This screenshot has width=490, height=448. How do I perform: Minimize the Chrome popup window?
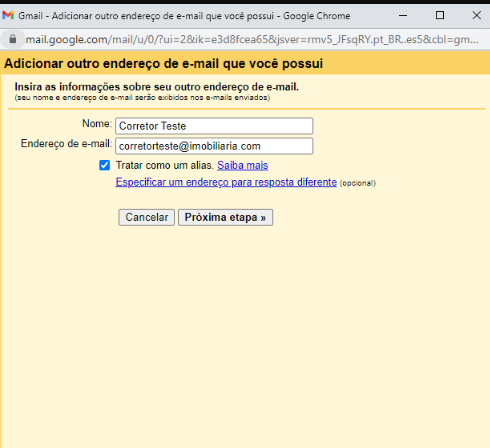pyautogui.click(x=403, y=15)
